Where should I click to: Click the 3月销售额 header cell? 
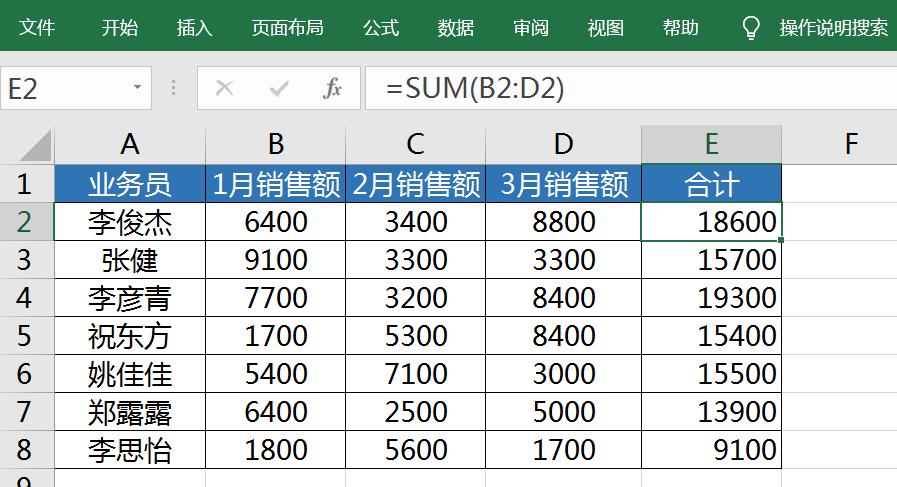coord(563,184)
